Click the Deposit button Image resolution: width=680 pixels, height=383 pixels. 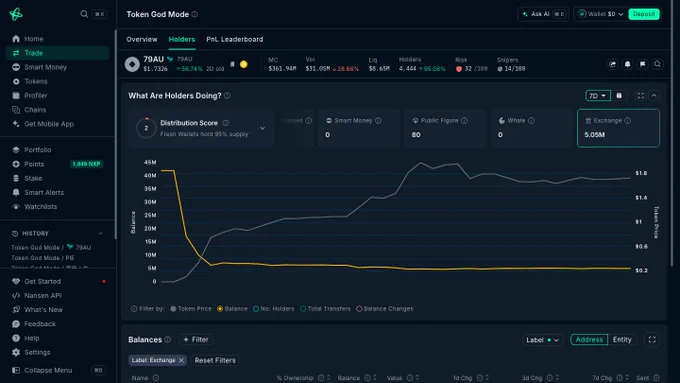[644, 14]
